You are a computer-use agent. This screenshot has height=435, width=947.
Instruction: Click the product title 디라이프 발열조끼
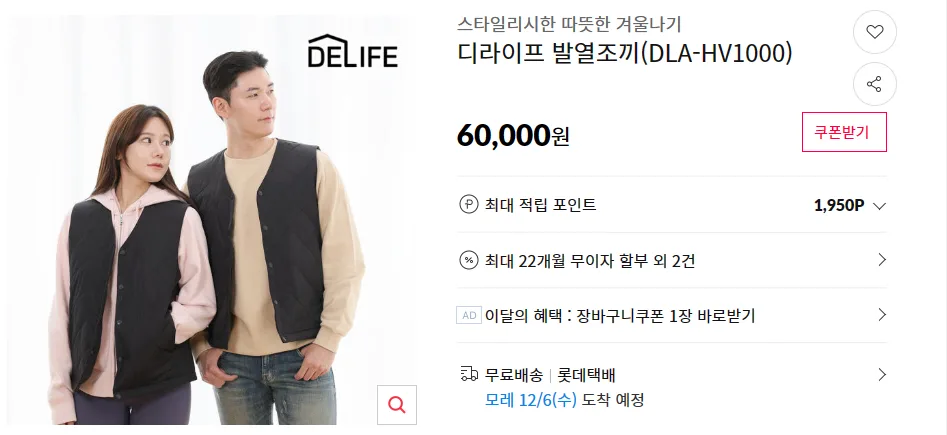coord(624,54)
